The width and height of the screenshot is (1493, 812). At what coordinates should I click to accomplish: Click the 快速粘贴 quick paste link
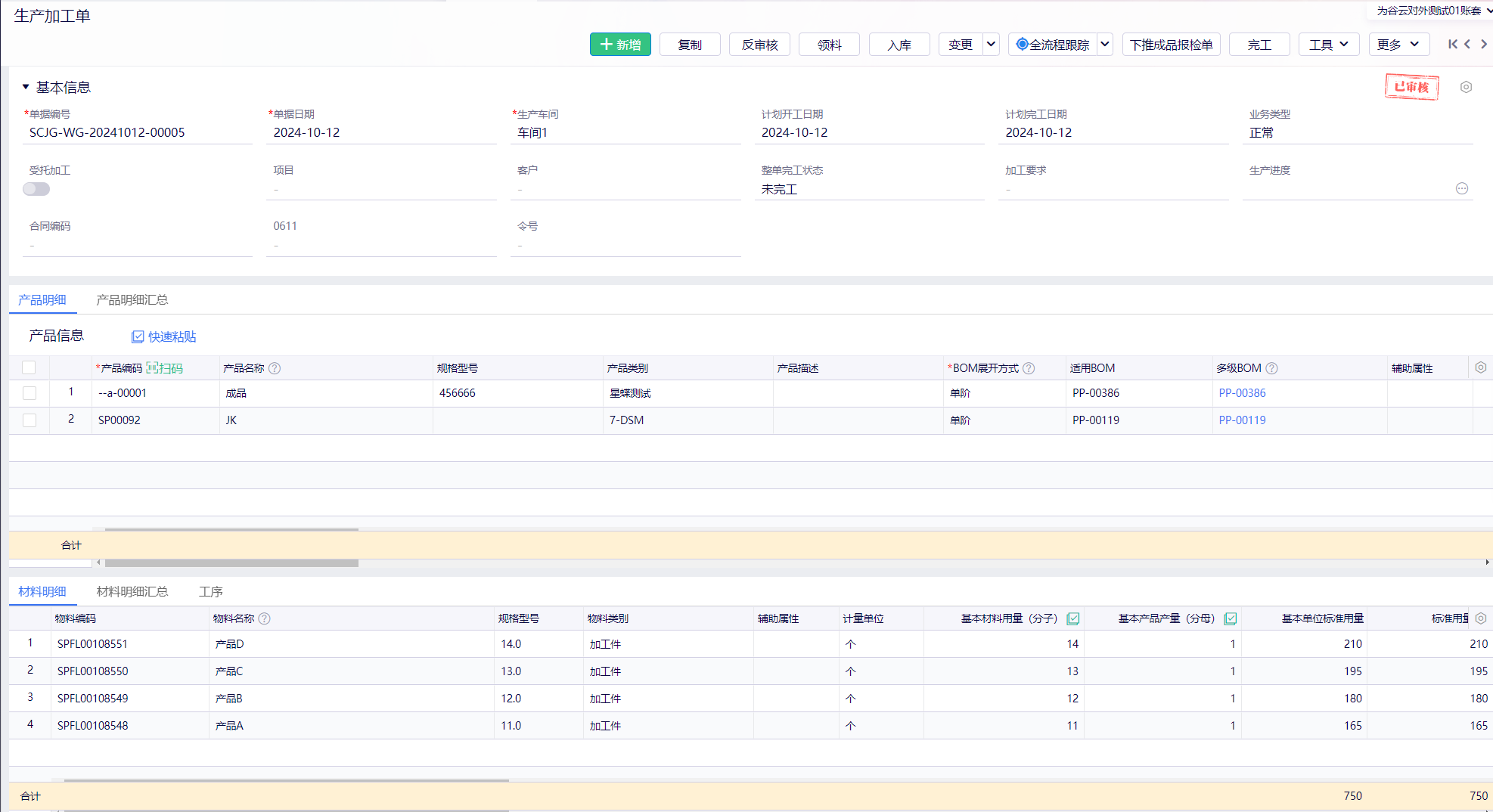pos(164,336)
